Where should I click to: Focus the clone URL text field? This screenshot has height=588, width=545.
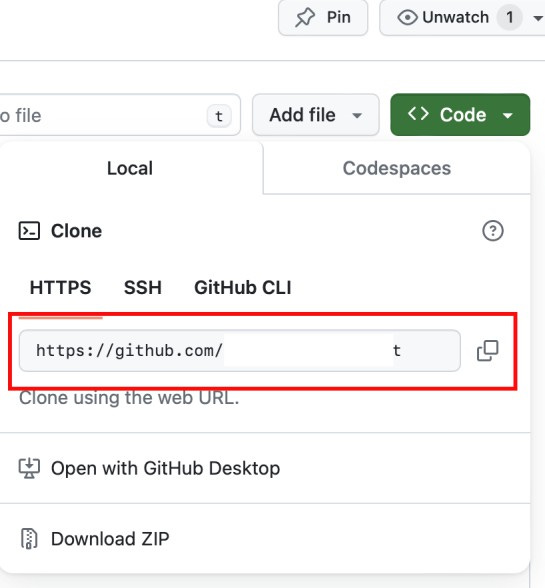240,351
